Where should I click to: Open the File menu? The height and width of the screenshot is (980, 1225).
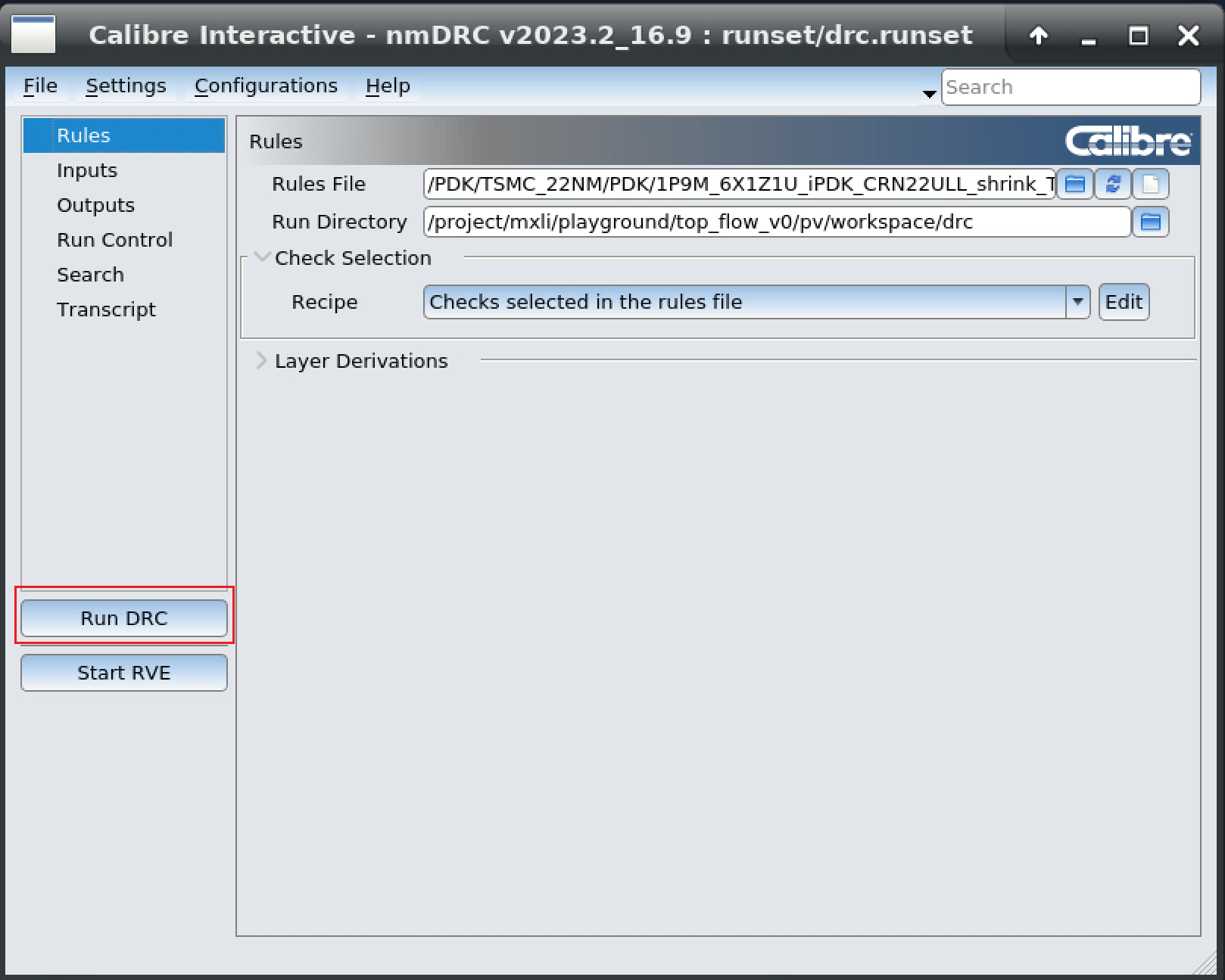pos(40,86)
